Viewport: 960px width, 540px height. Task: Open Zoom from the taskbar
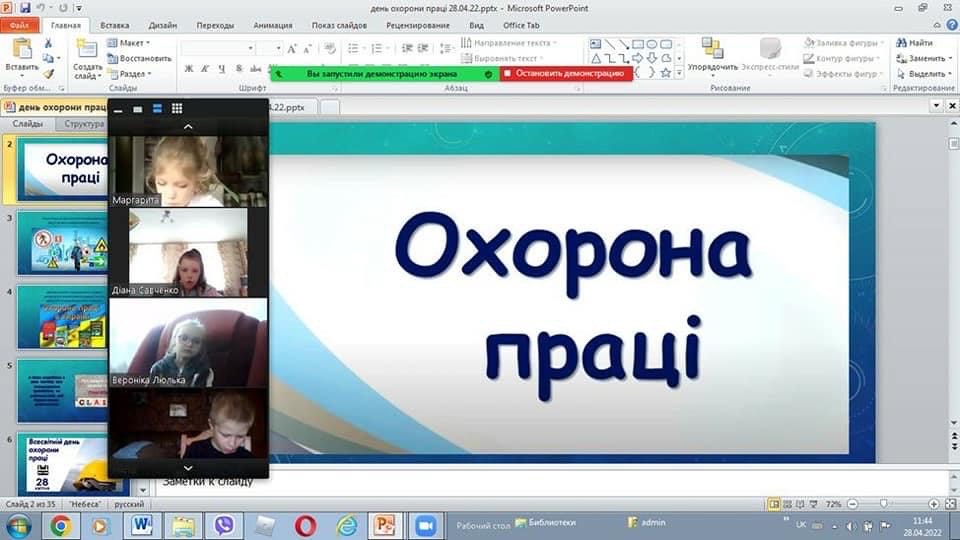(x=425, y=526)
